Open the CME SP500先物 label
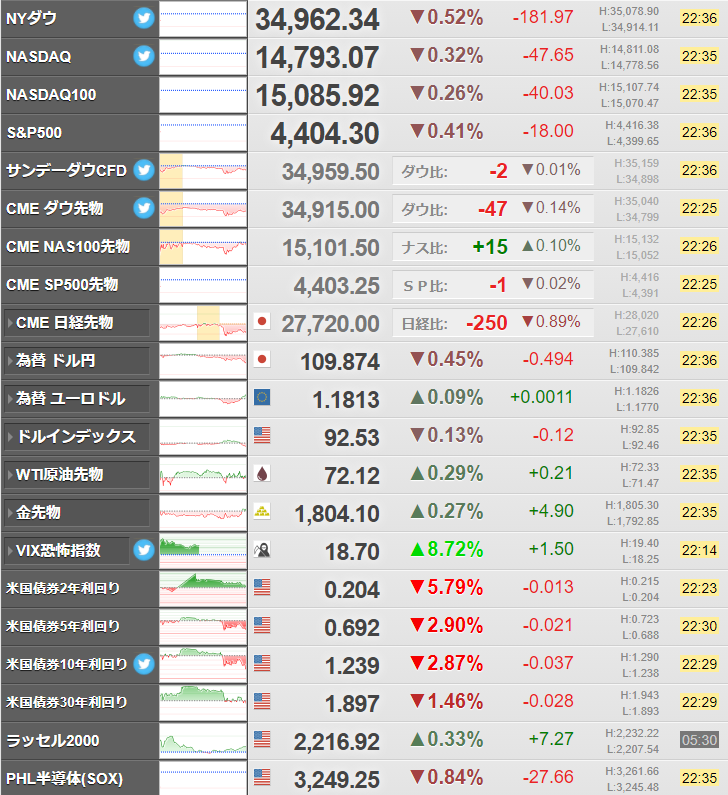The image size is (728, 795). (62, 284)
